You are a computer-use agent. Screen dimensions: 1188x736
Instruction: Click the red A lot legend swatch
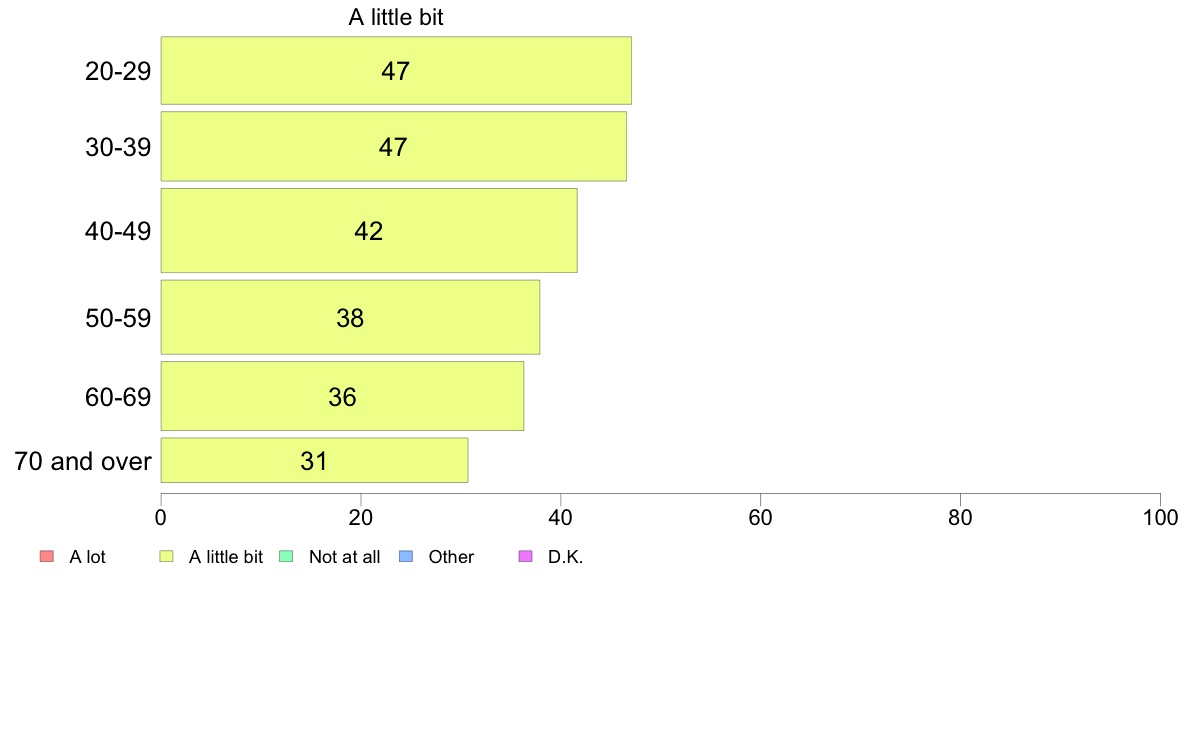point(46,556)
